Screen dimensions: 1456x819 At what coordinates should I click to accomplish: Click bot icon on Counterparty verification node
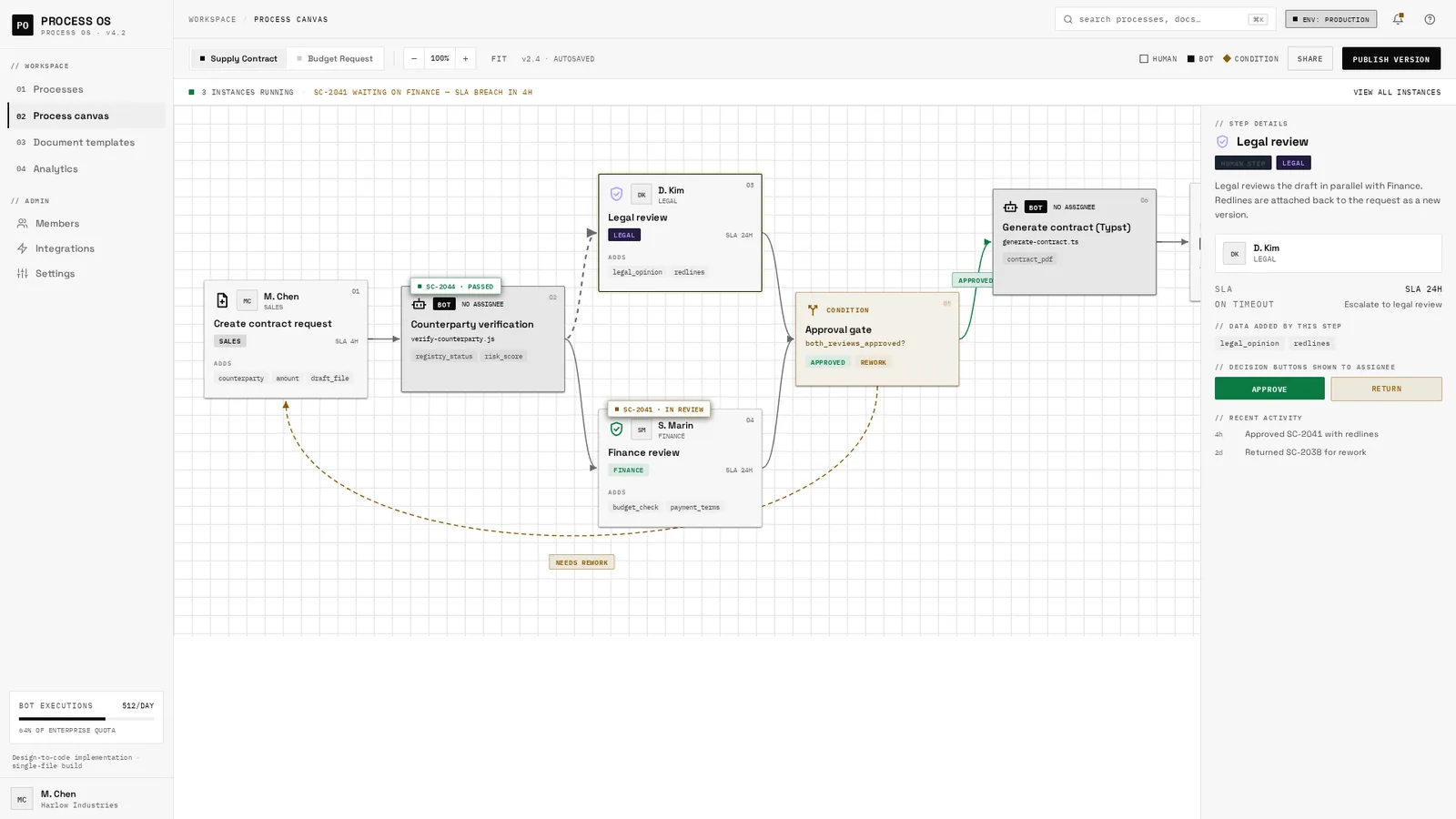click(419, 304)
